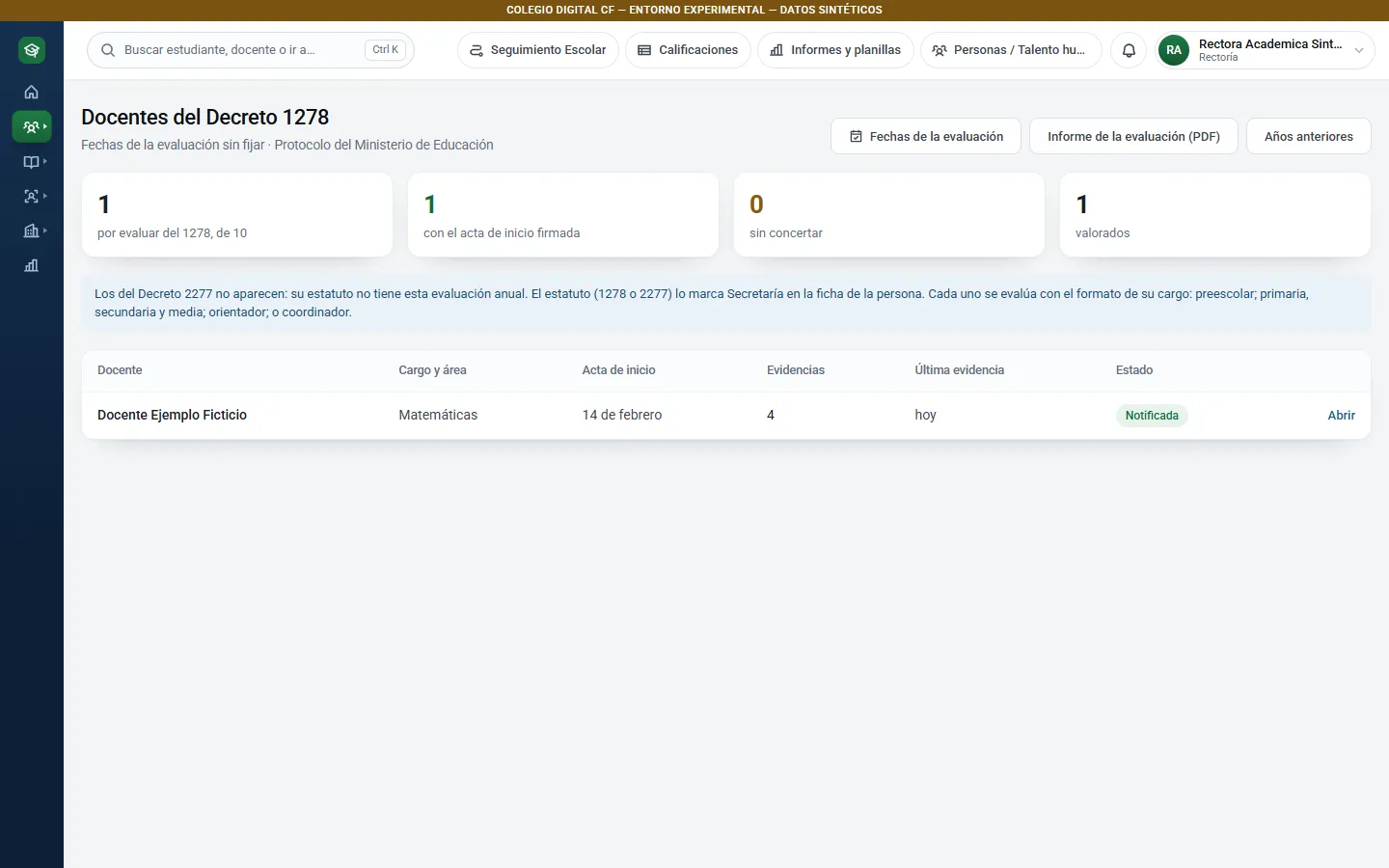Focus the Buscar estudiante search field
The width and height of the screenshot is (1389, 868).
[x=251, y=50]
